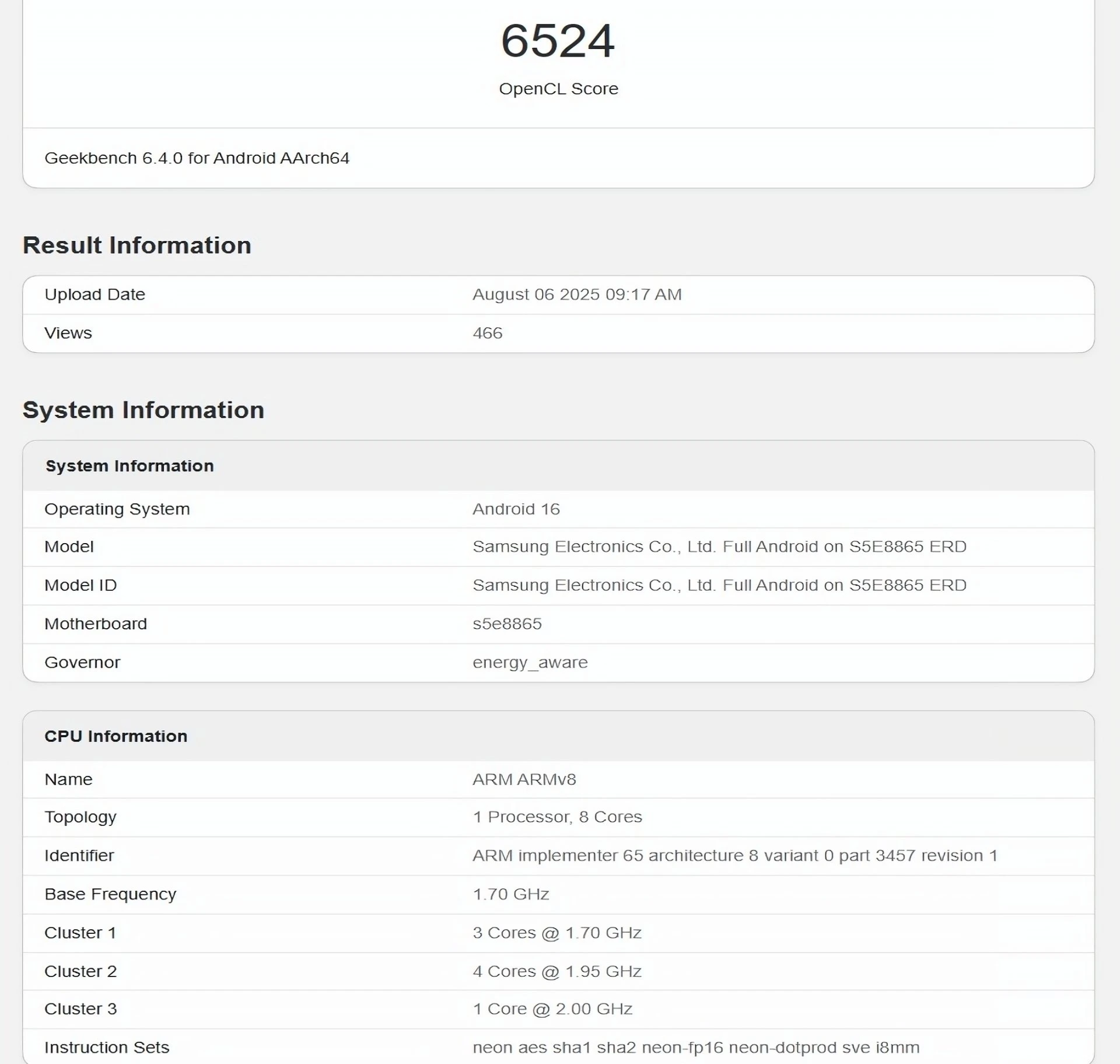Click the energy_aware governor value
This screenshot has width=1120, height=1064.
point(530,662)
